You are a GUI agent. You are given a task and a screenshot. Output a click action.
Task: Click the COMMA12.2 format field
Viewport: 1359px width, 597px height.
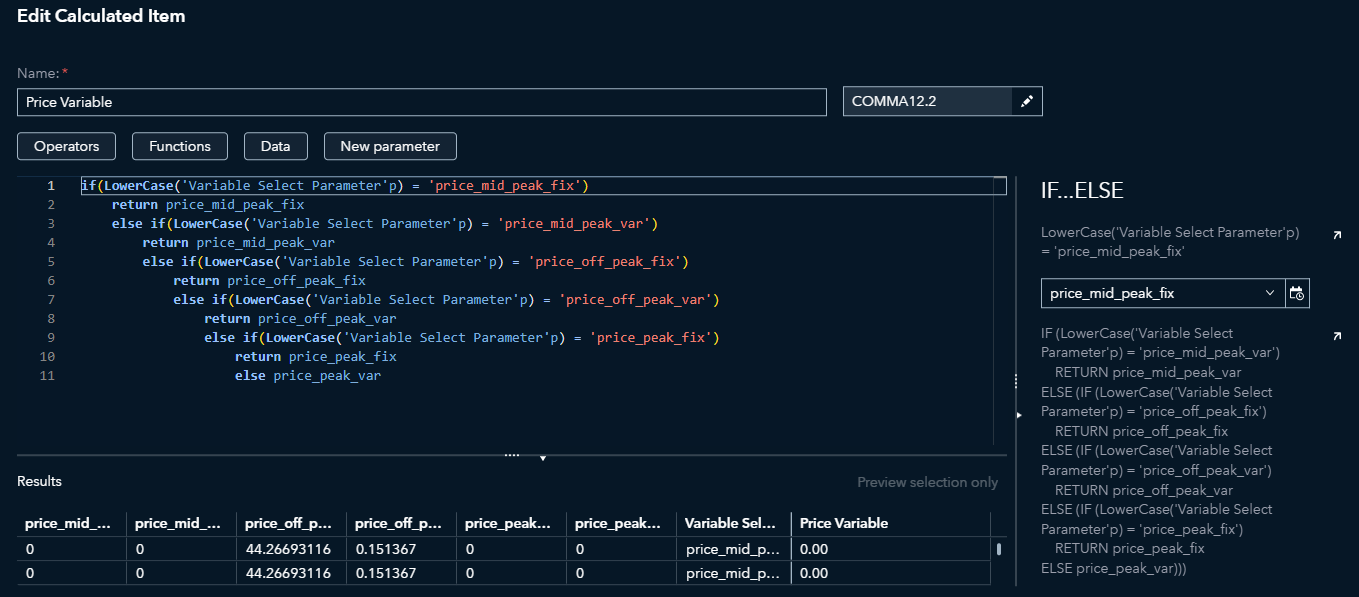pyautogui.click(x=926, y=102)
